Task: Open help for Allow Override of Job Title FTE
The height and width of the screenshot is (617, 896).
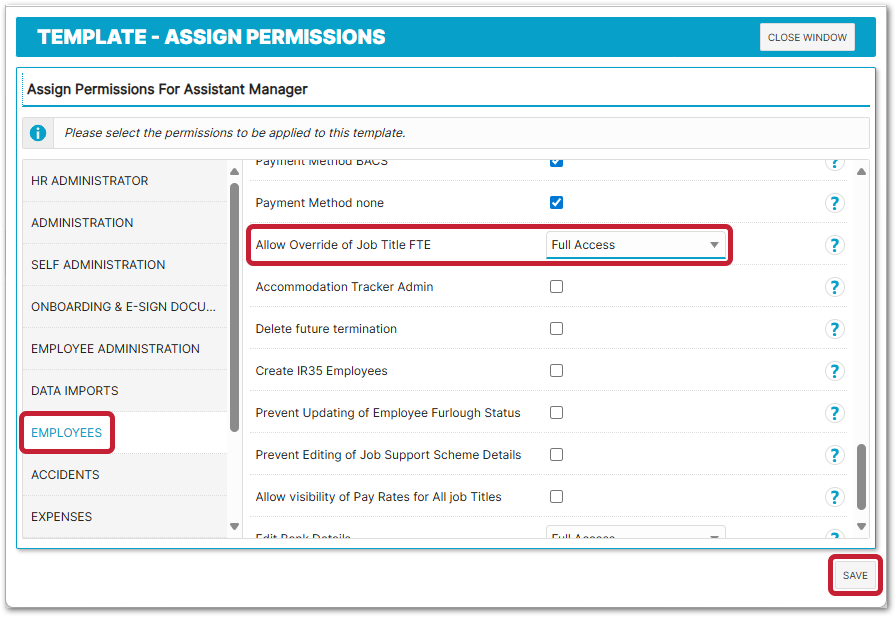Action: pos(835,245)
